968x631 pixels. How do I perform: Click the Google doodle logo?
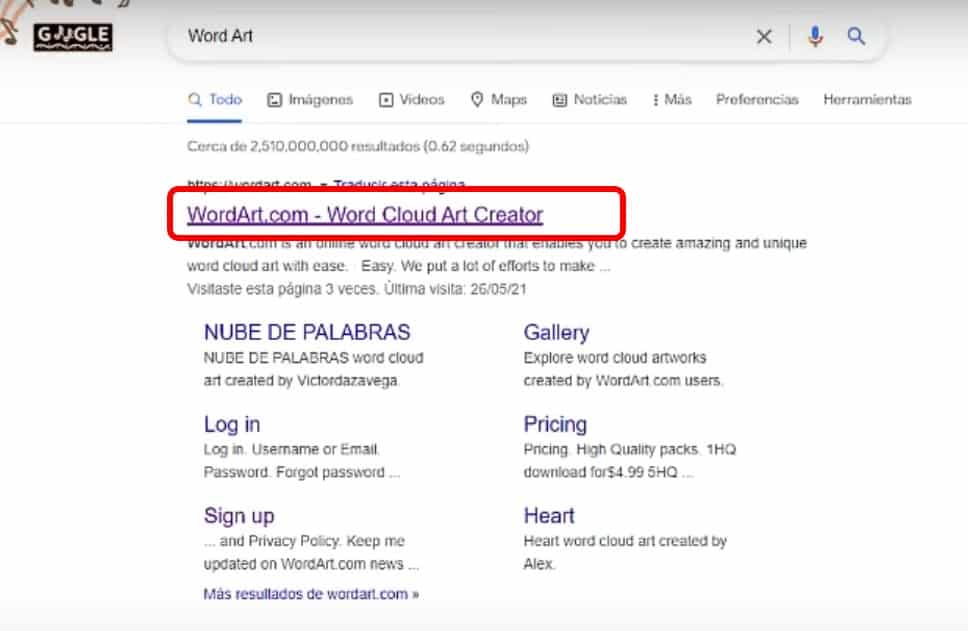73,38
